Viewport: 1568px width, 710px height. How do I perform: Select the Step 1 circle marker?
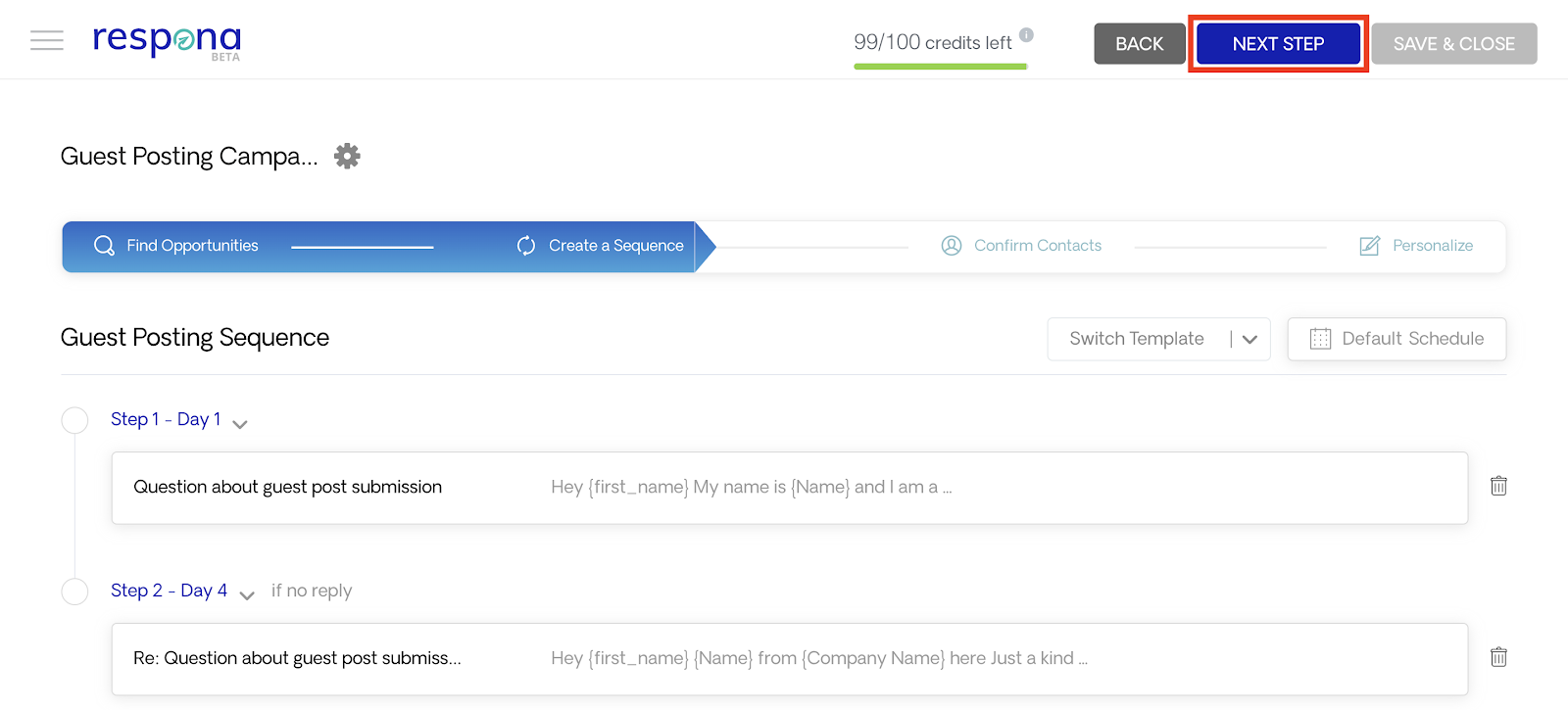coord(74,421)
